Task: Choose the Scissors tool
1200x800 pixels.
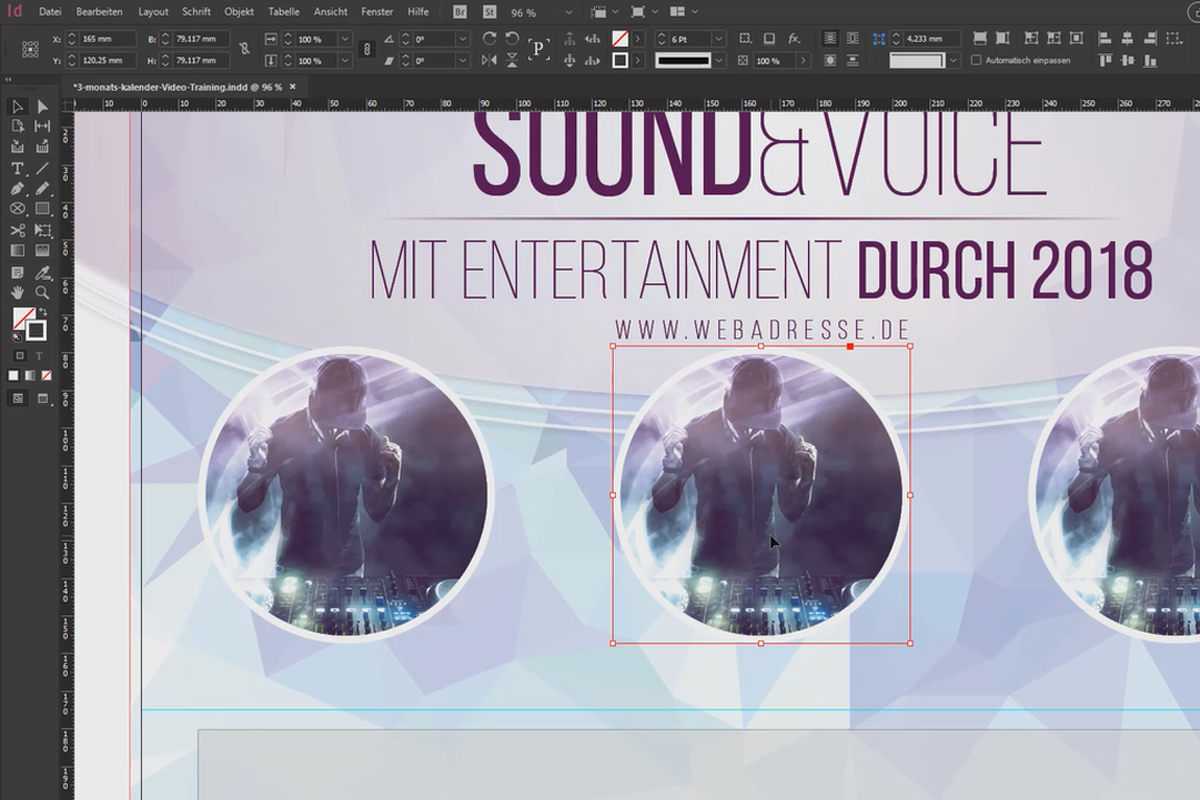Action: (18, 230)
